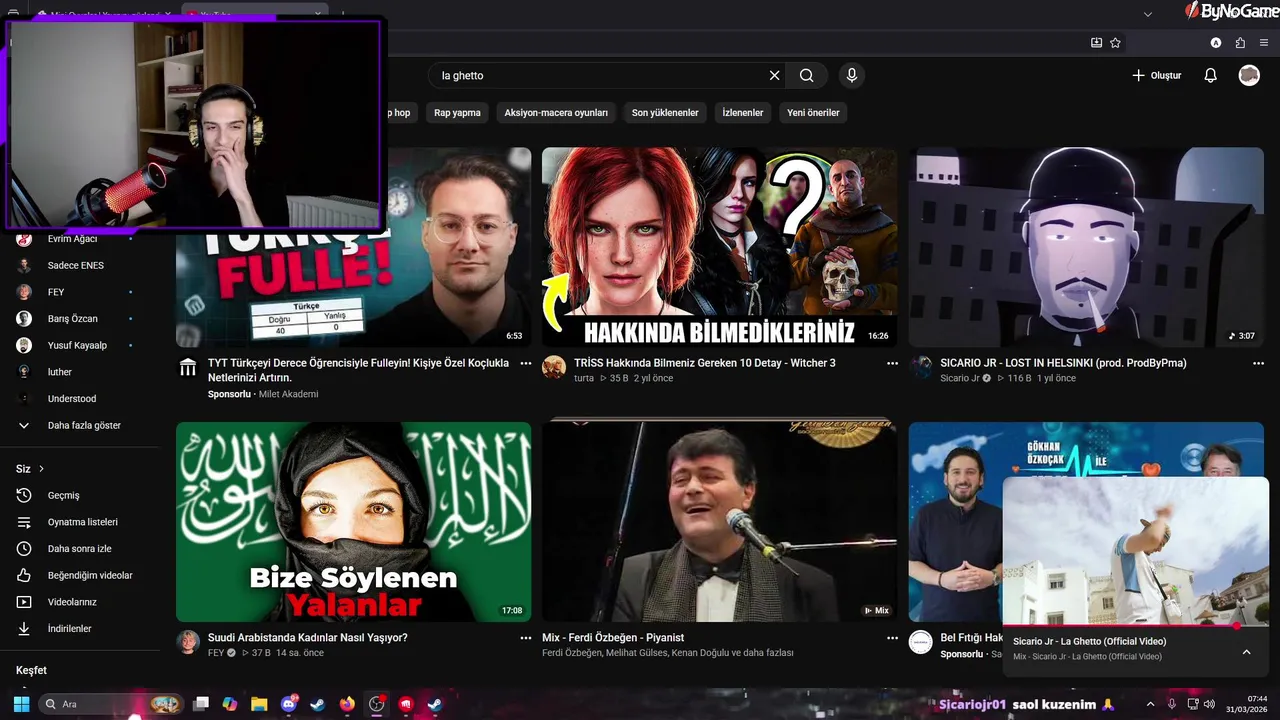Open Discord from the taskbar

(289, 704)
